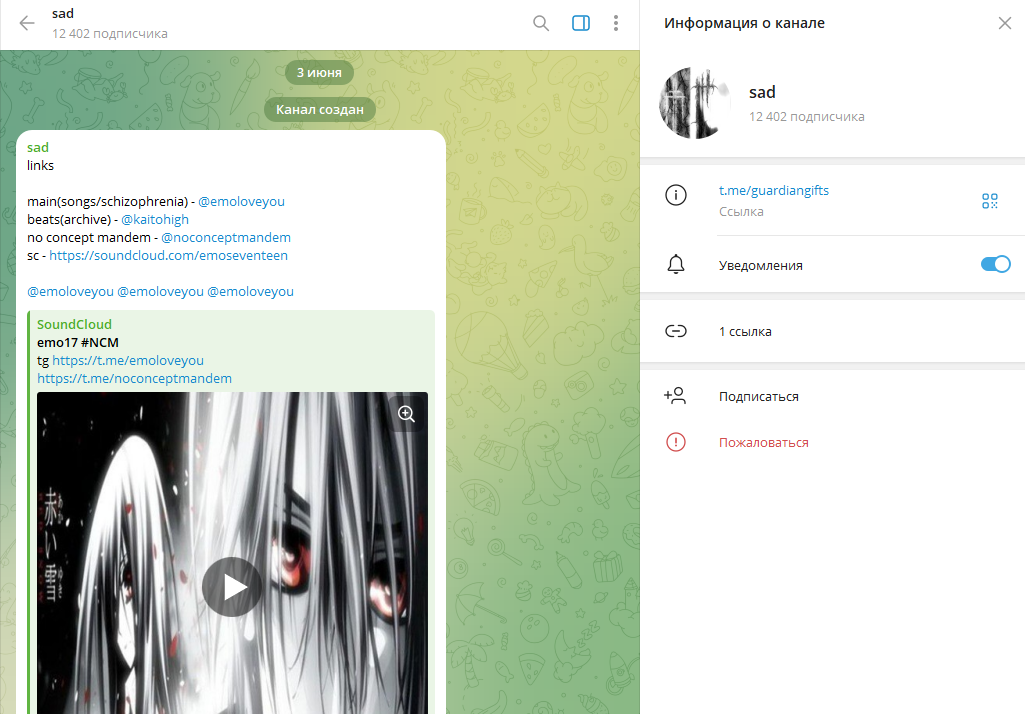The image size is (1025, 714).
Task: Click the Ссылка label under channel link
Action: click(741, 211)
